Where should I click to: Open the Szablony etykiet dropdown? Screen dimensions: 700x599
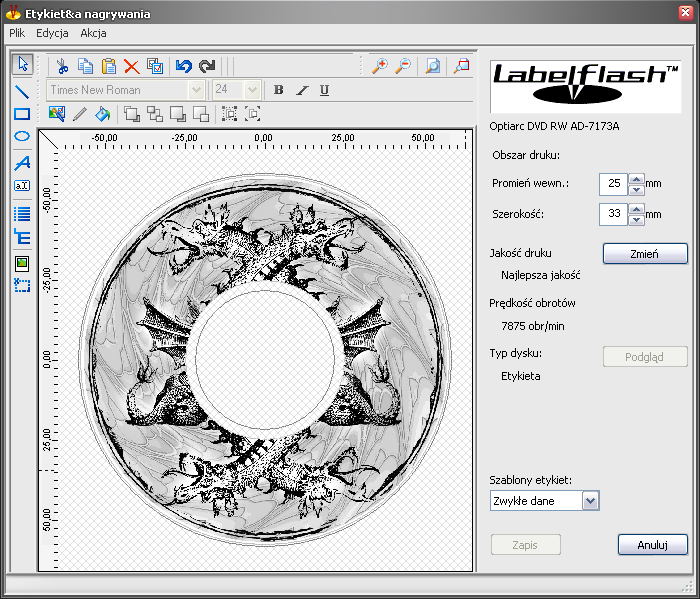click(590, 501)
